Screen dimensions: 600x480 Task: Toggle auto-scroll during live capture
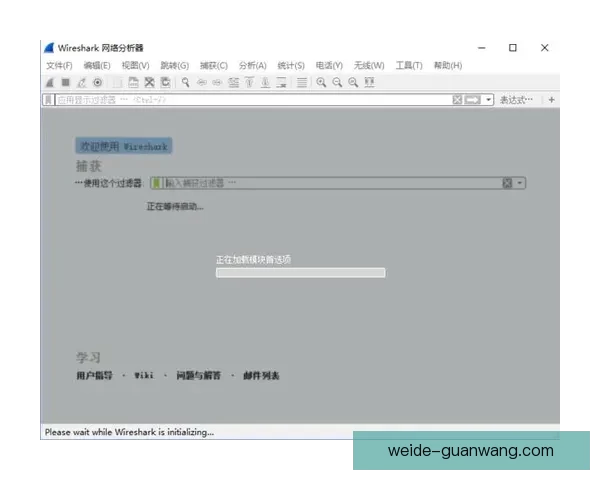282,82
